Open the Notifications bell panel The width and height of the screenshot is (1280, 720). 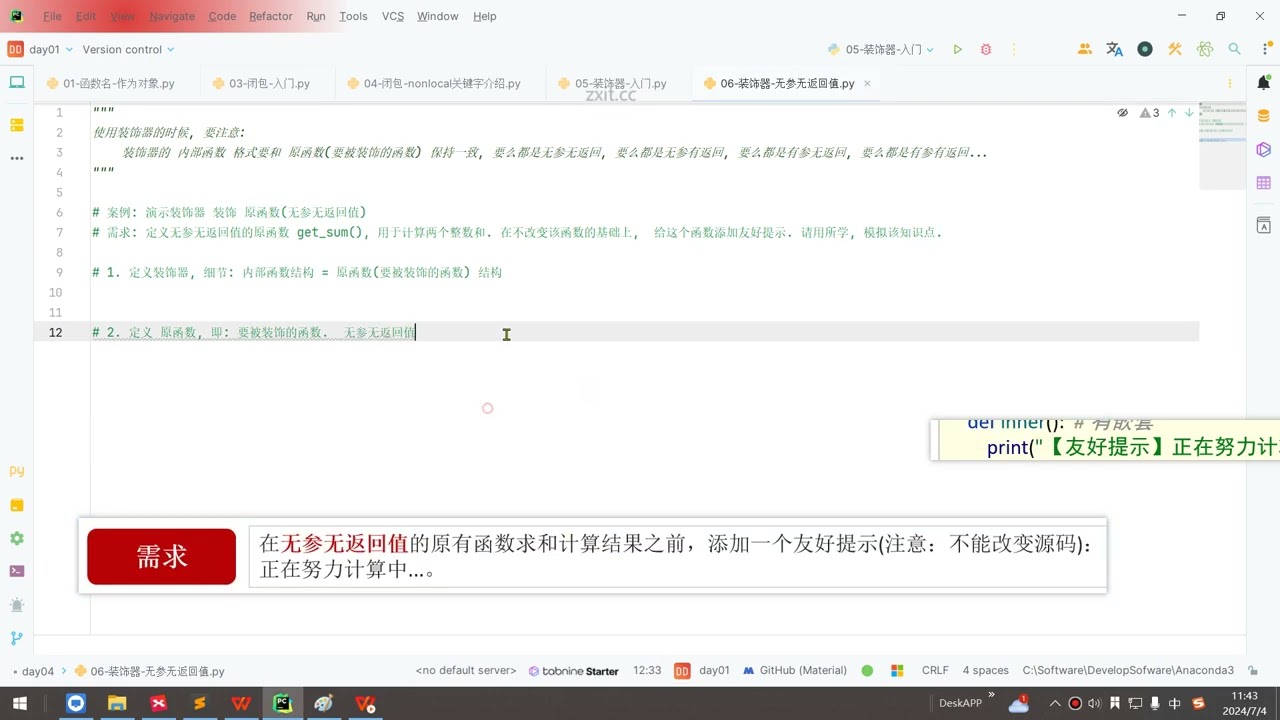pyautogui.click(x=1263, y=83)
